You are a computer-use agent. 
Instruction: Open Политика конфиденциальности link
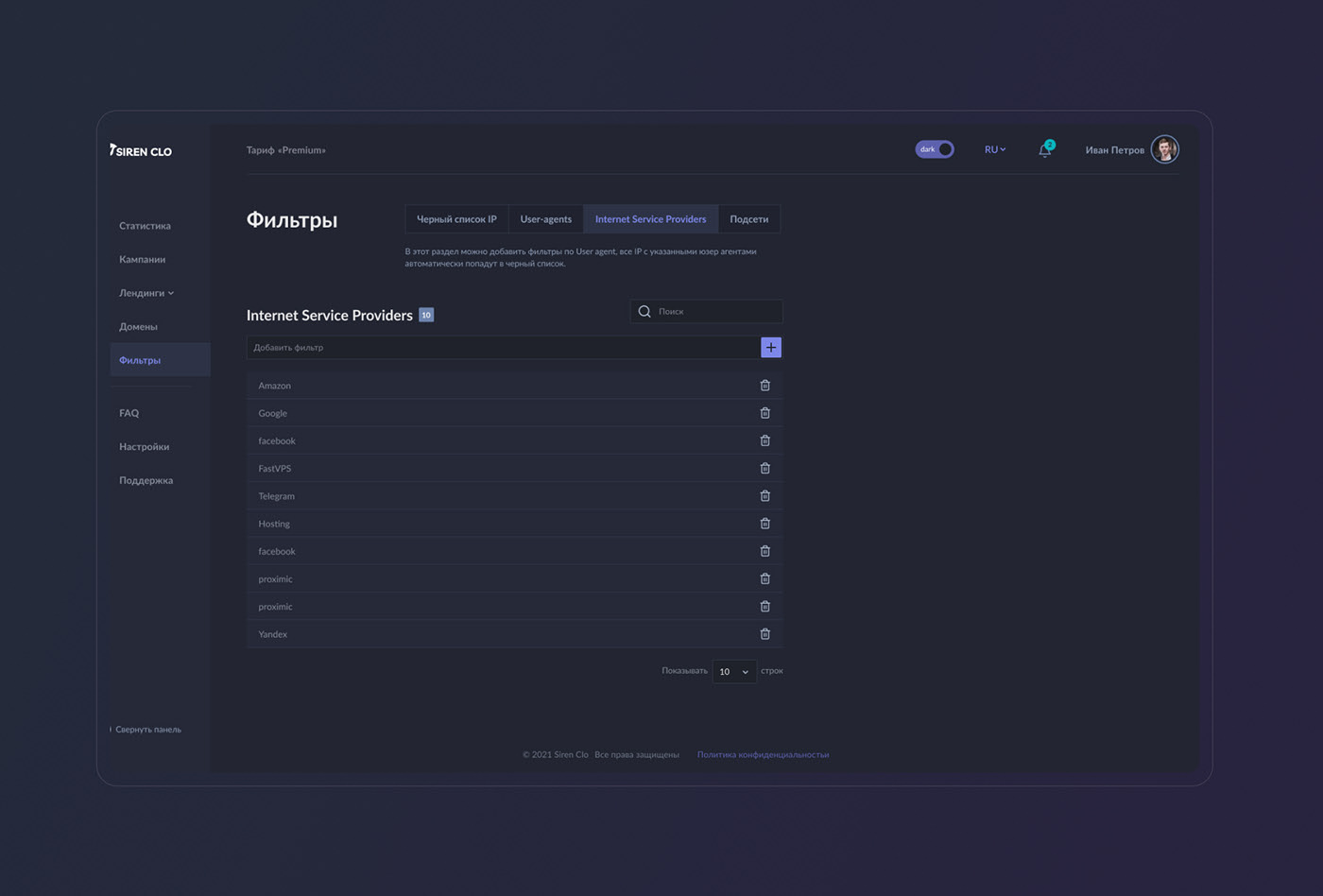click(x=763, y=754)
